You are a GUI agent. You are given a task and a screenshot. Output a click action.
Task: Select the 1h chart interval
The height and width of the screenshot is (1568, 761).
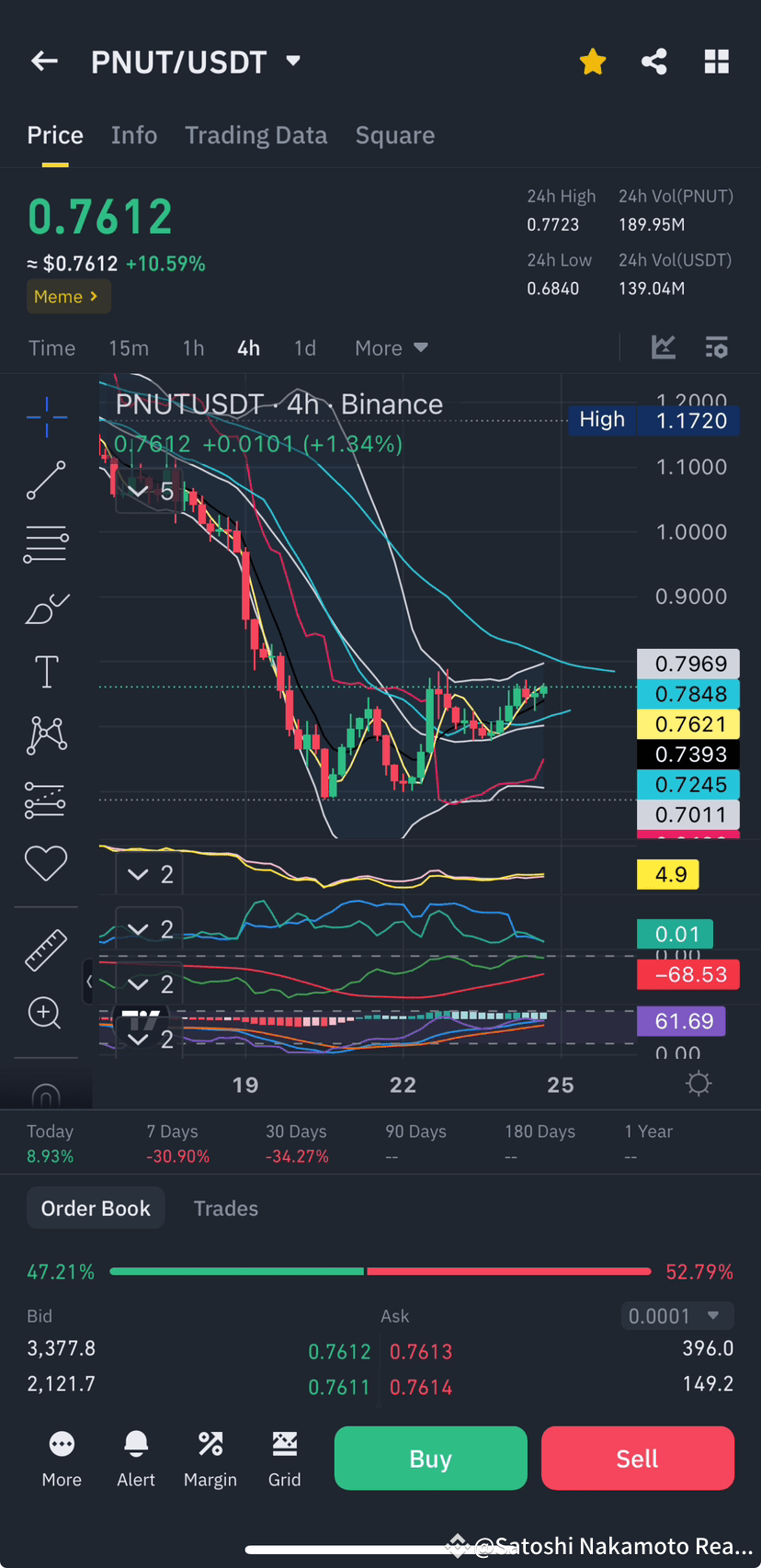(x=193, y=348)
